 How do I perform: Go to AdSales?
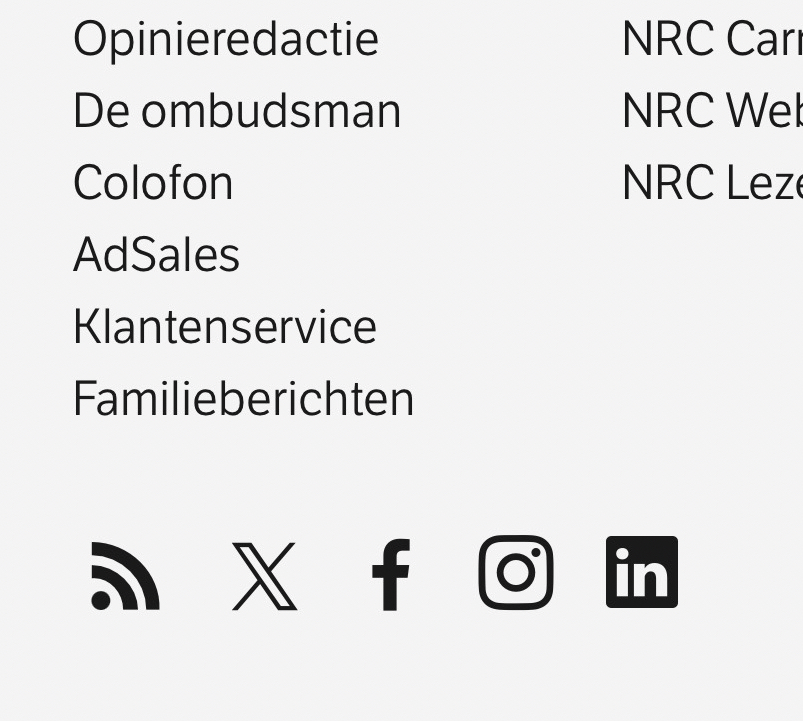click(156, 255)
